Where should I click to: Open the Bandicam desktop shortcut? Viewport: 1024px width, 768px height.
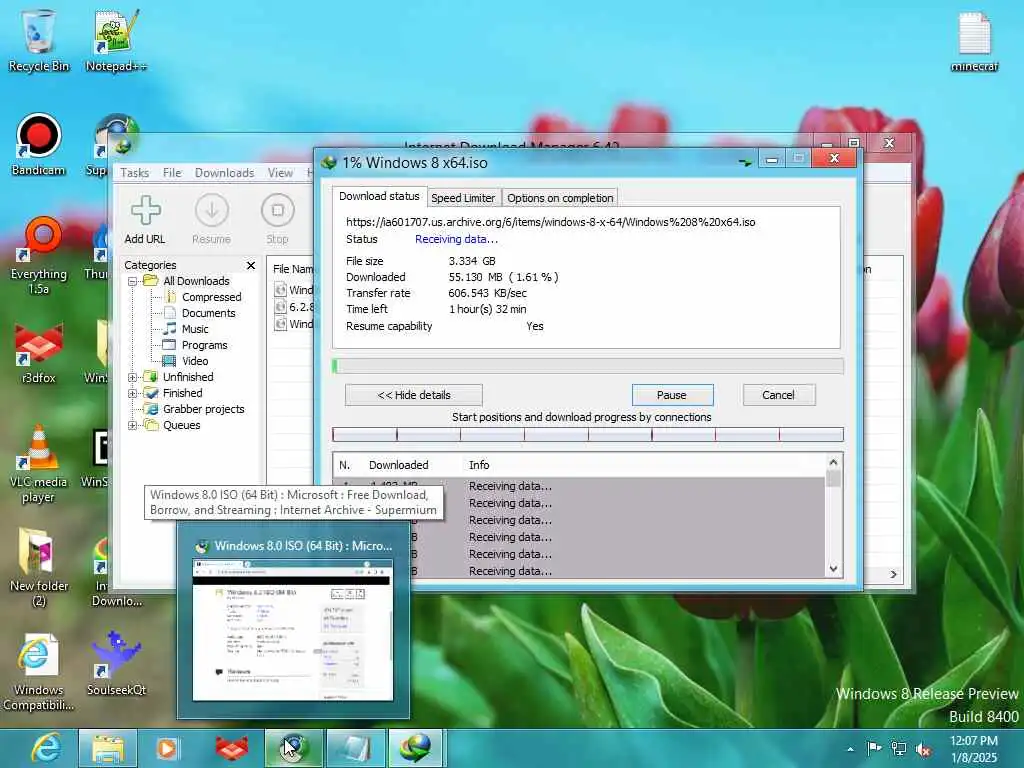pos(38,145)
